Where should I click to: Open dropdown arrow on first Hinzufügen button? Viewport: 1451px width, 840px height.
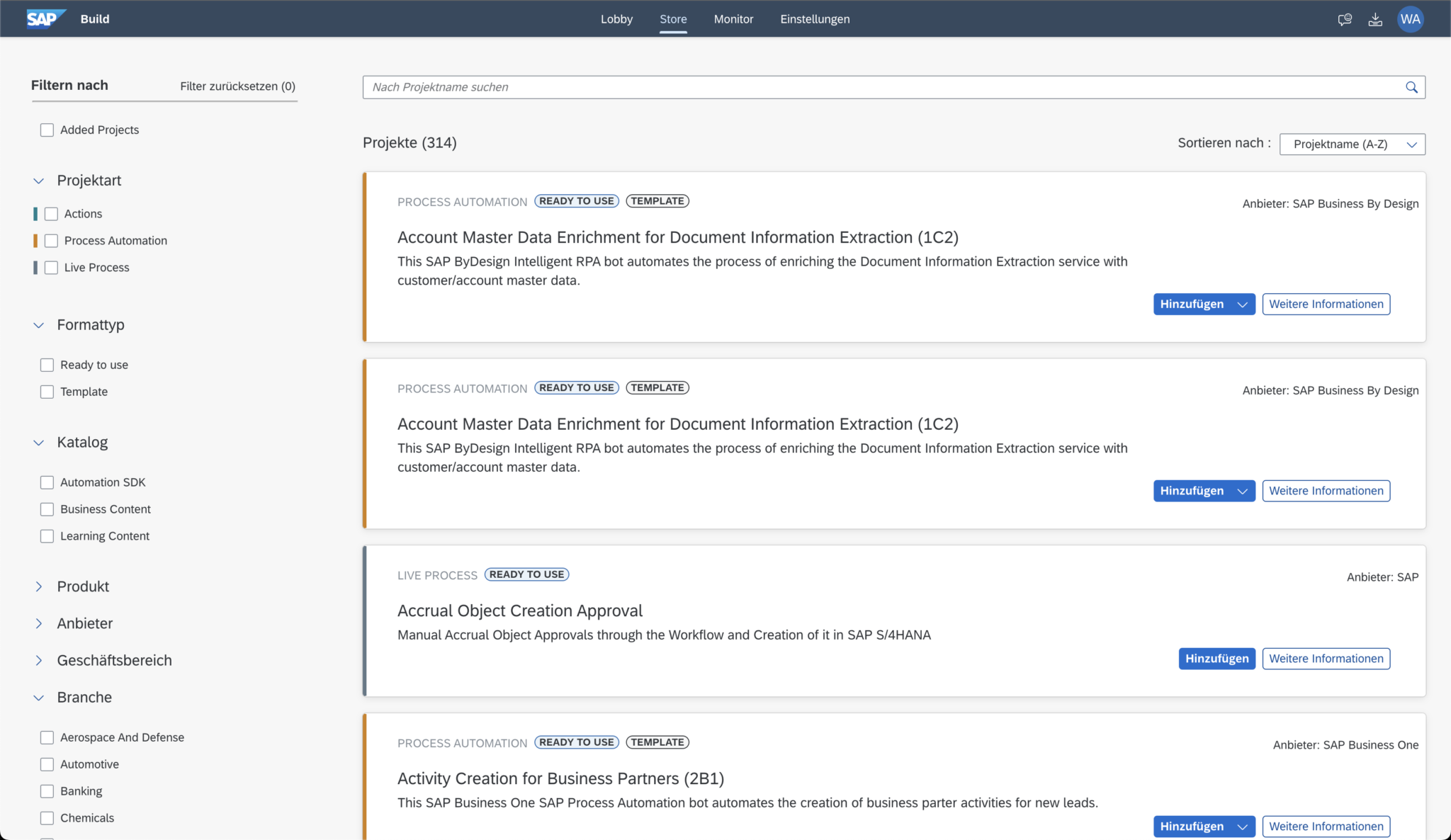click(1242, 304)
